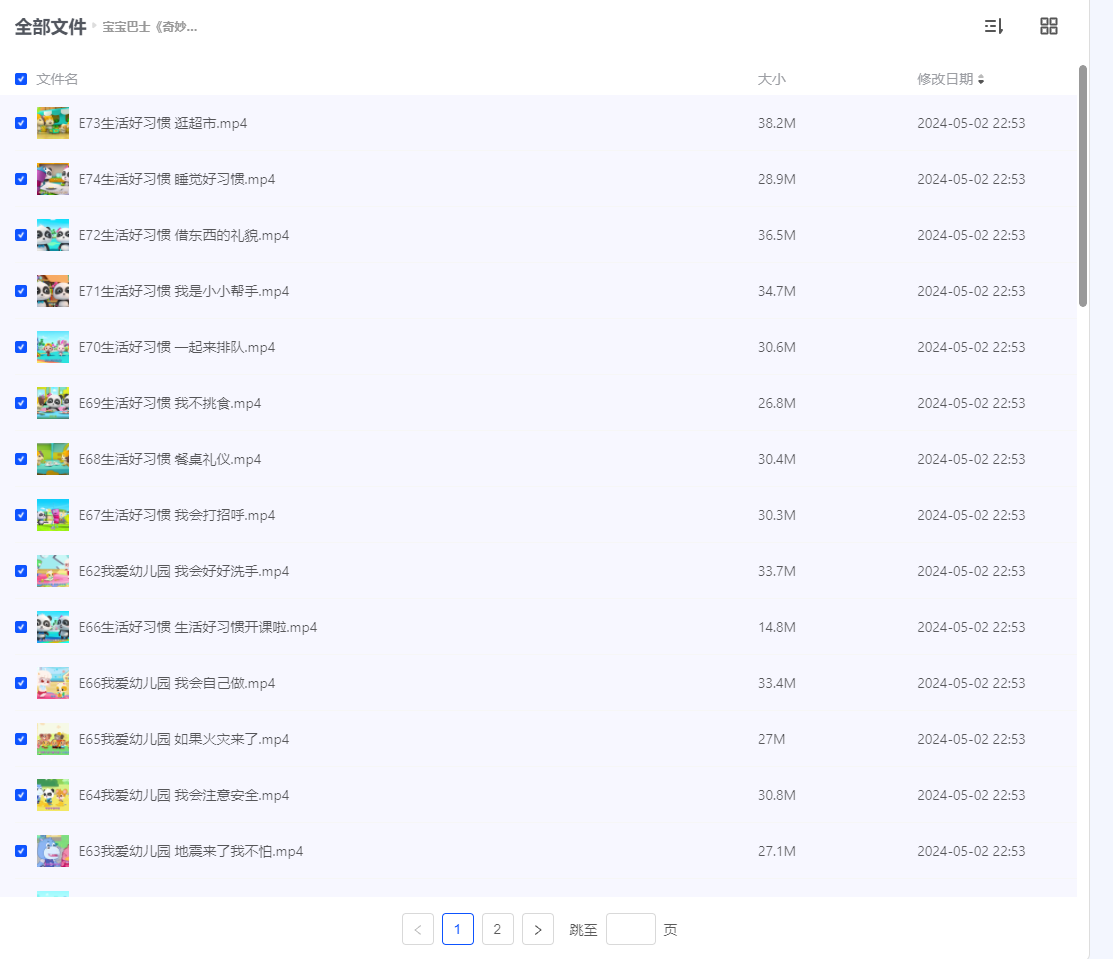Switch to grid view layout

[x=1048, y=26]
